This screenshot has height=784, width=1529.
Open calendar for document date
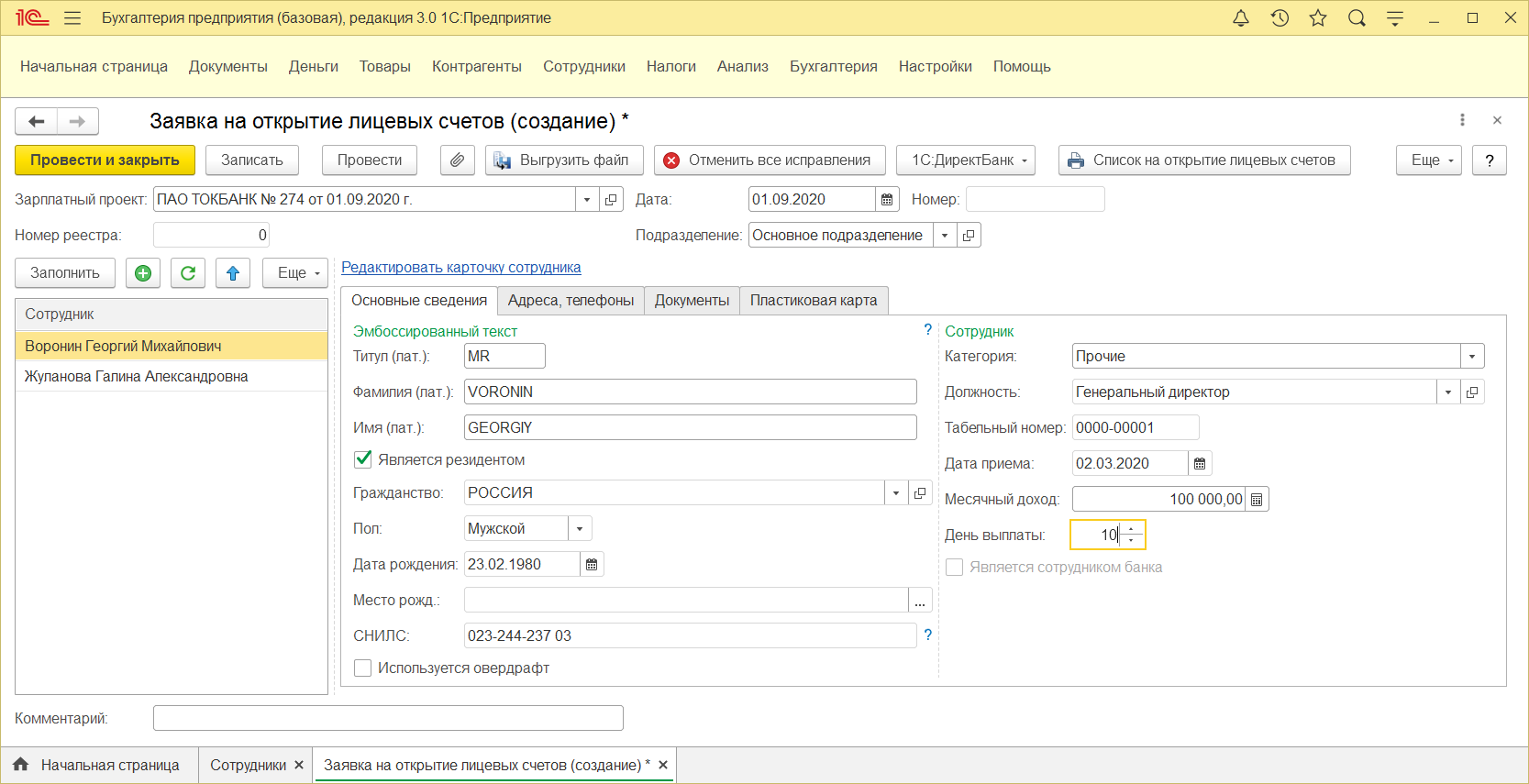tap(887, 200)
